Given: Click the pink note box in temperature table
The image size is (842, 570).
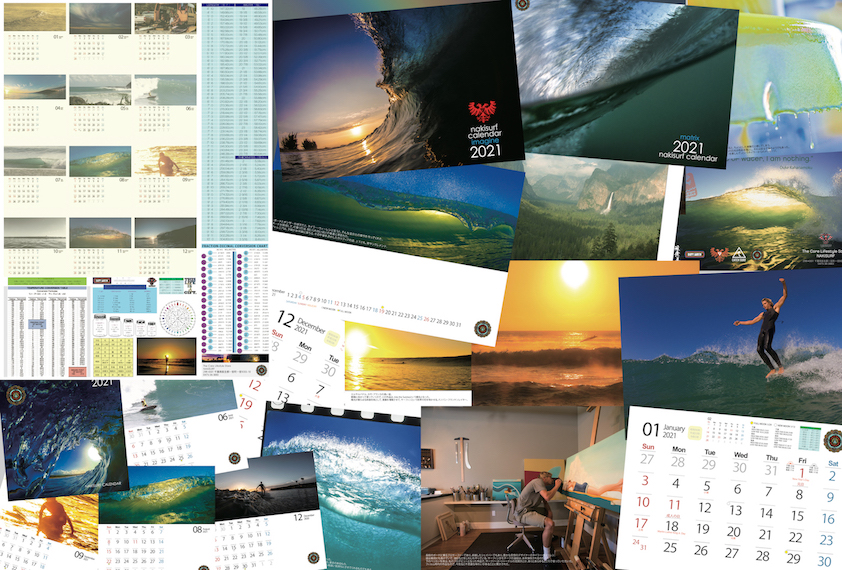Looking at the screenshot, I should click(x=78, y=371).
